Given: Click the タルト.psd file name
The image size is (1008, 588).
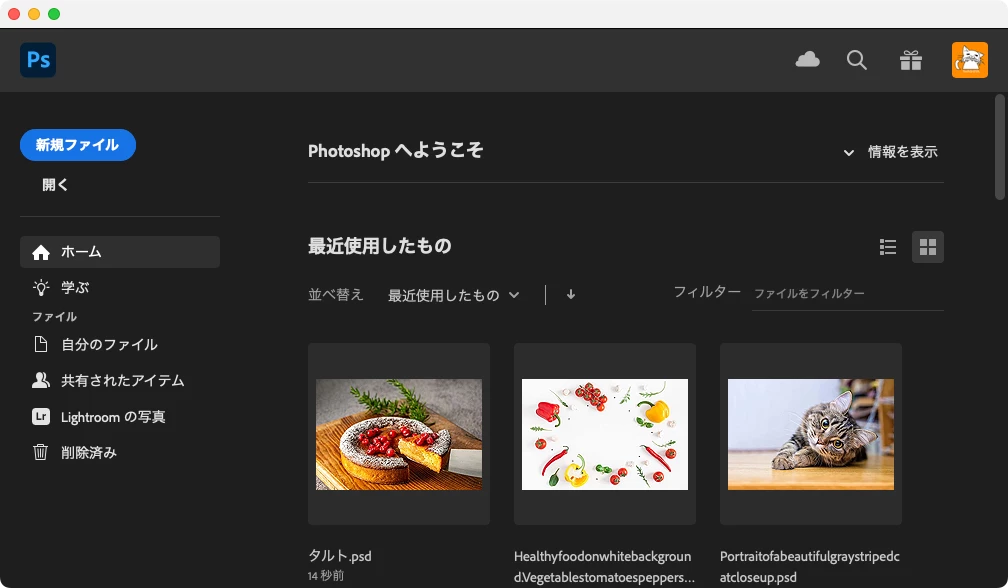Looking at the screenshot, I should tap(339, 556).
